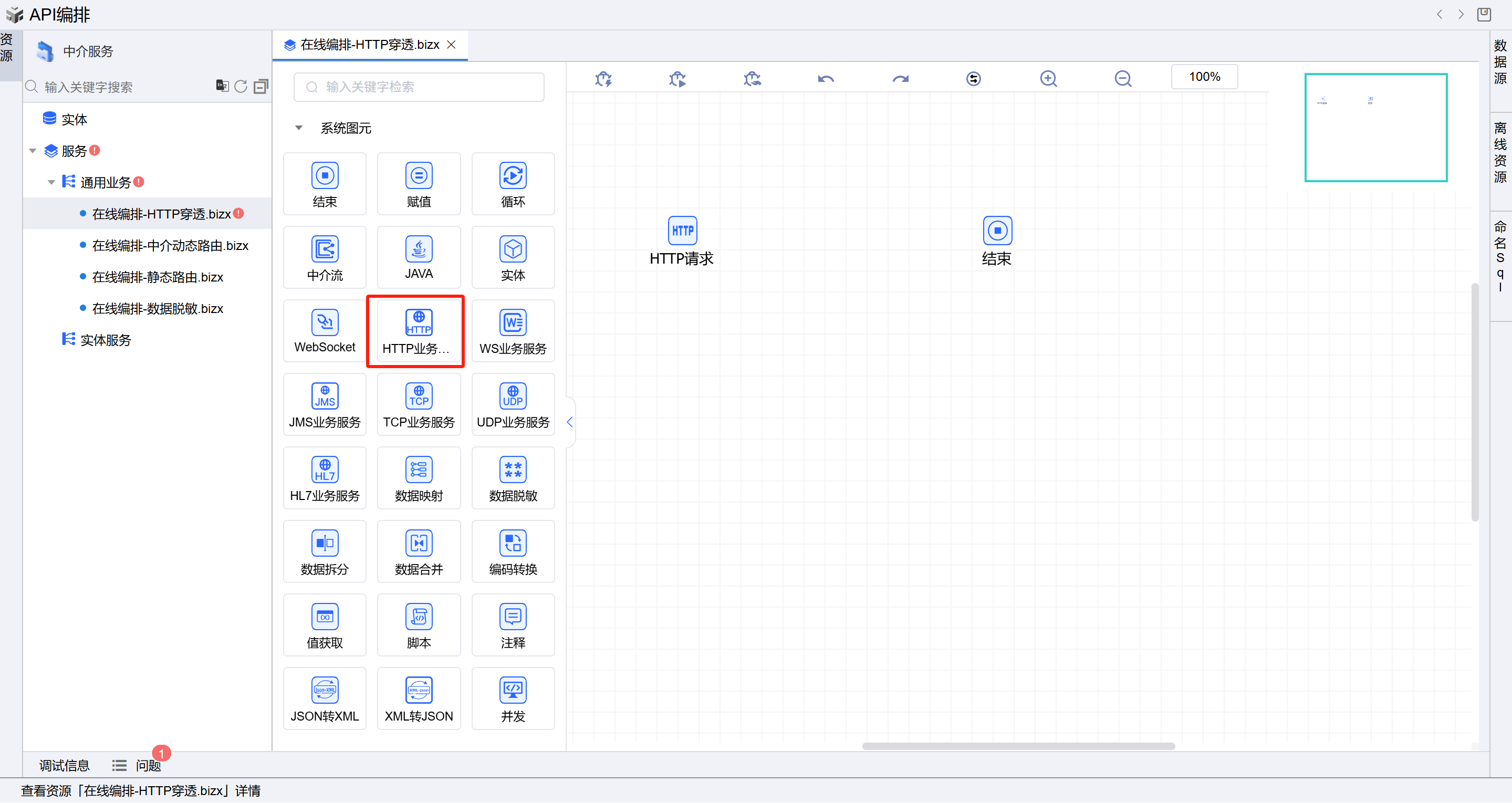This screenshot has height=803, width=1512.
Task: Click the collapse-all icon in resource panel
Action: pos(260,87)
